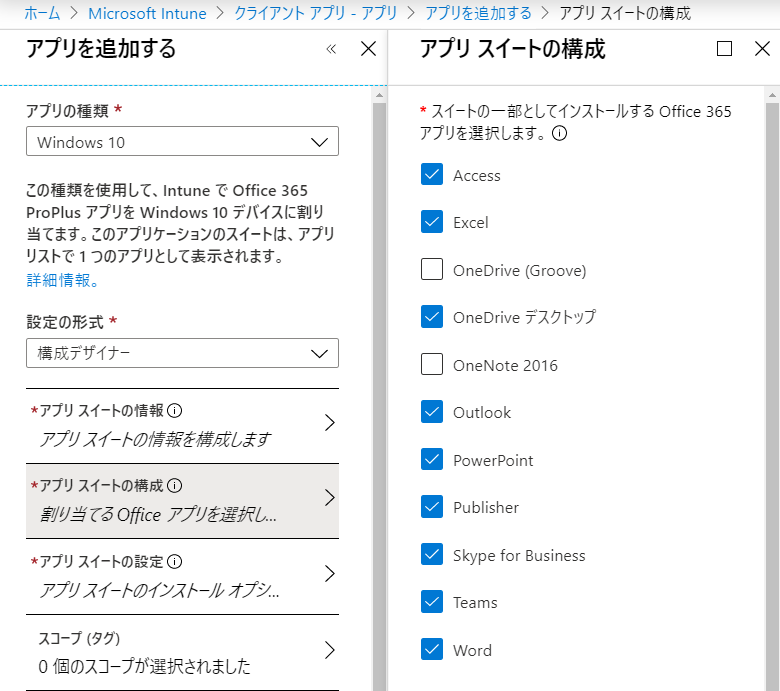
Task: Select 0 個のスコープが選択されました row text
Action: click(144, 667)
